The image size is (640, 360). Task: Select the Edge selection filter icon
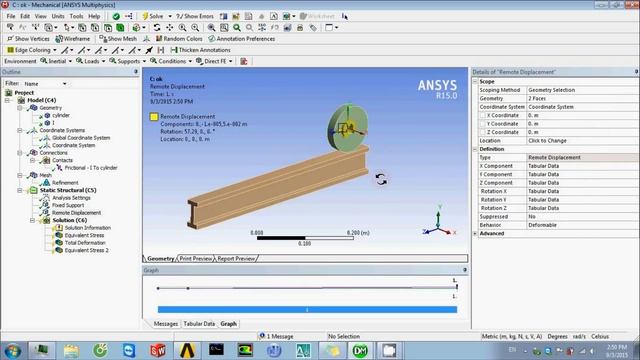[x=95, y=27]
